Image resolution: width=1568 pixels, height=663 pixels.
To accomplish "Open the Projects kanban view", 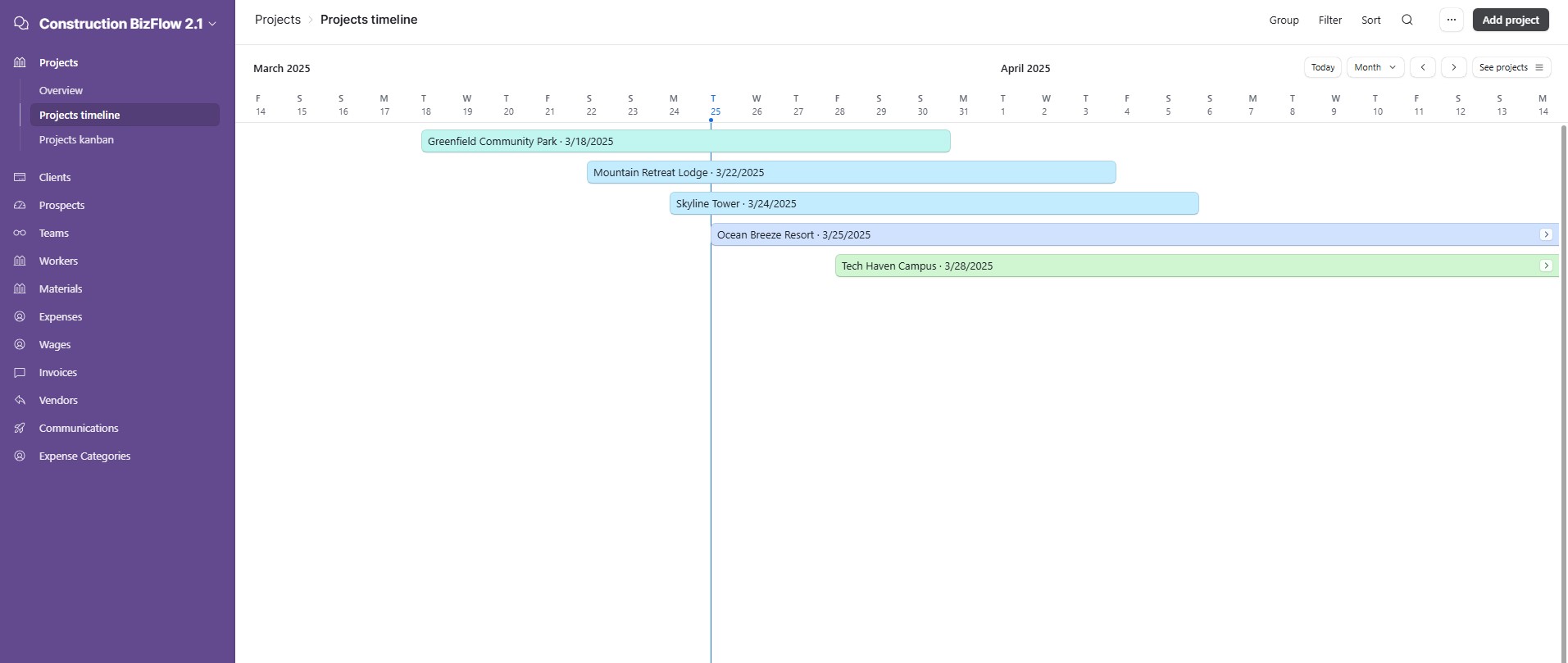I will click(76, 139).
